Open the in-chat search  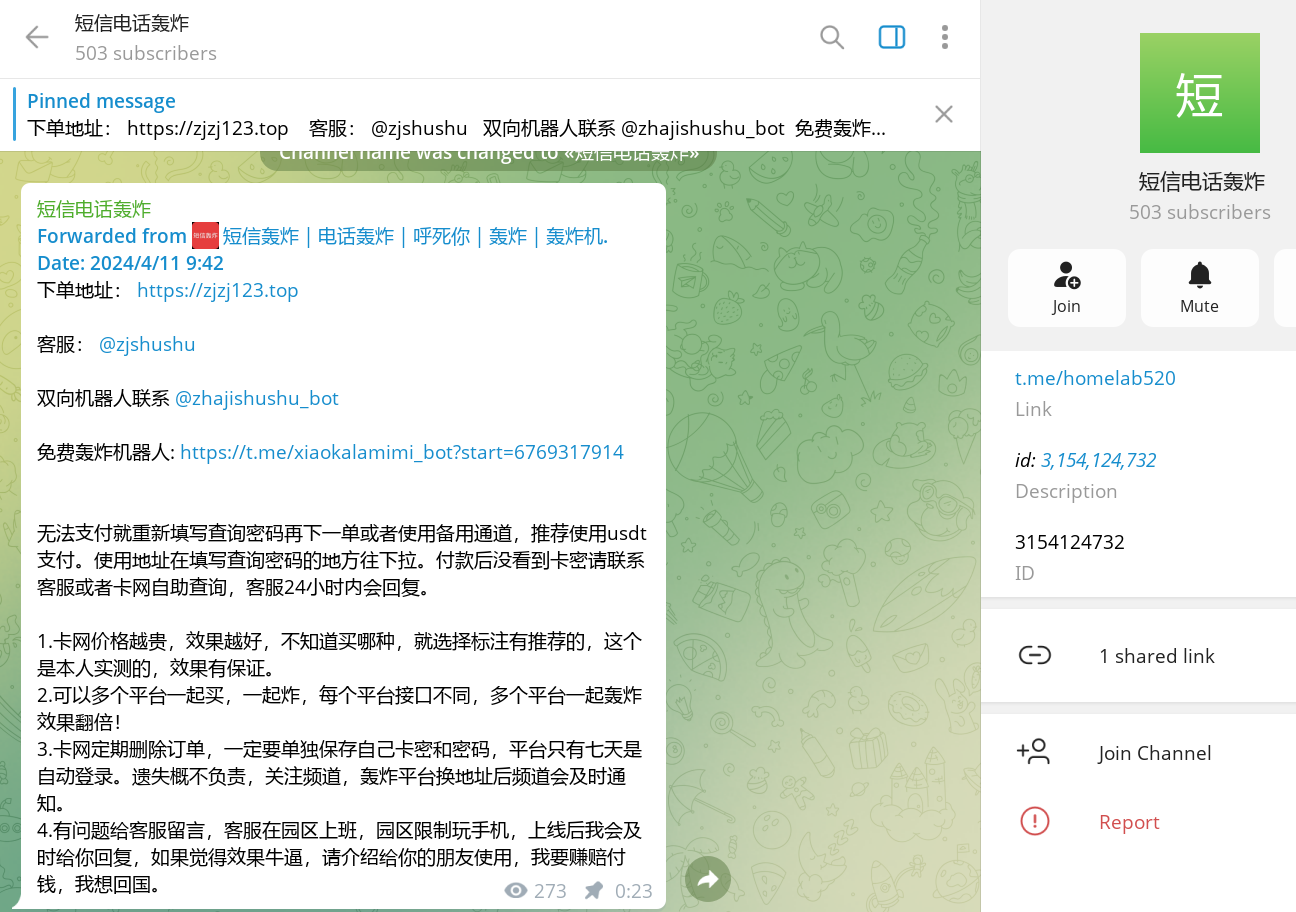[x=832, y=37]
